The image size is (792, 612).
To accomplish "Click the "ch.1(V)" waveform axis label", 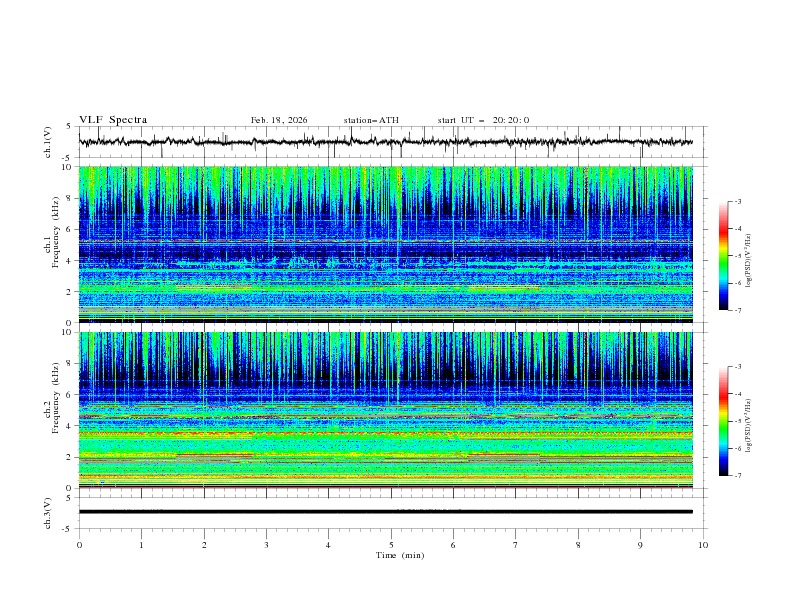I will (x=49, y=143).
